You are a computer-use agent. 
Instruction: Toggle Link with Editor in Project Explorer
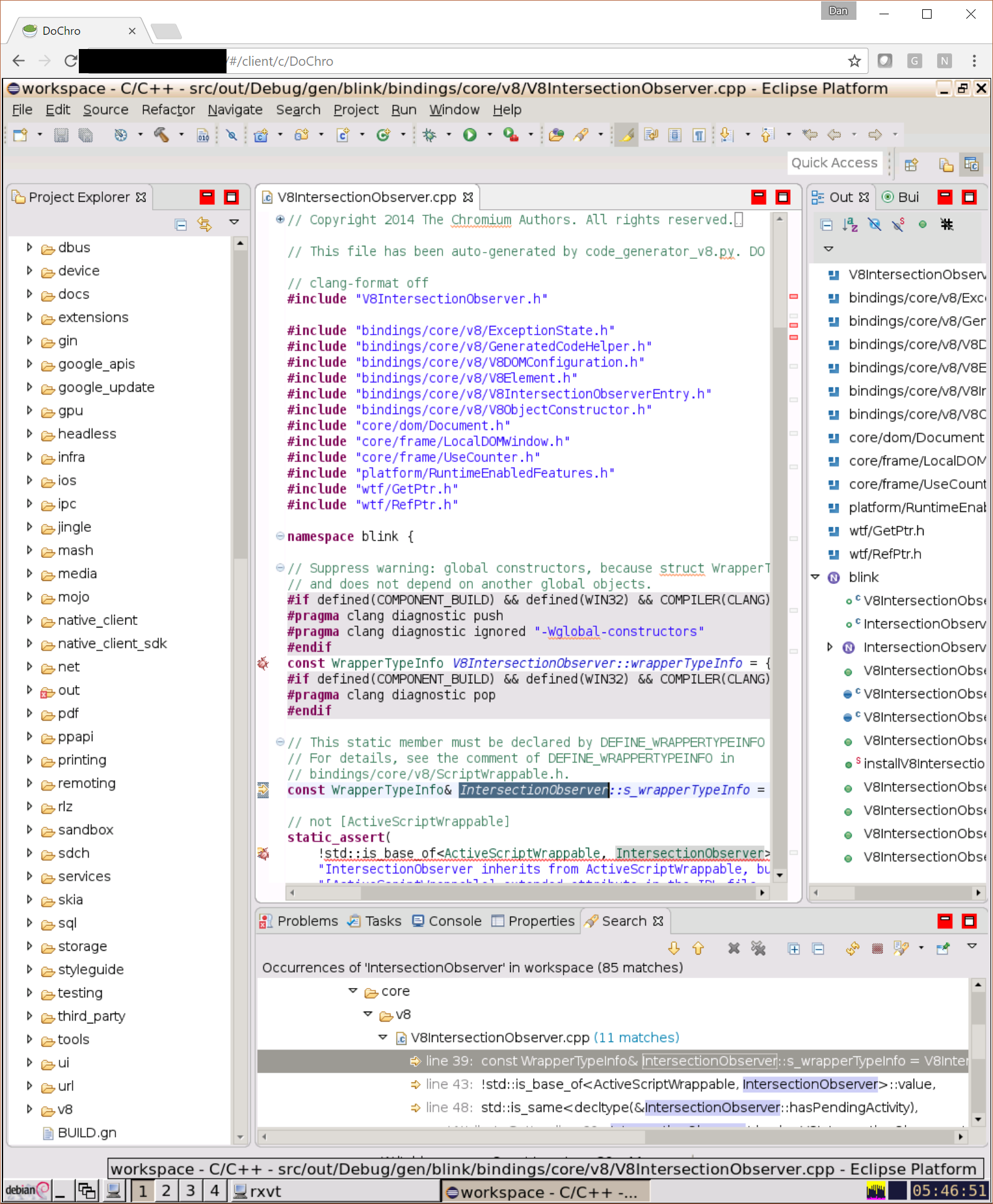(205, 224)
